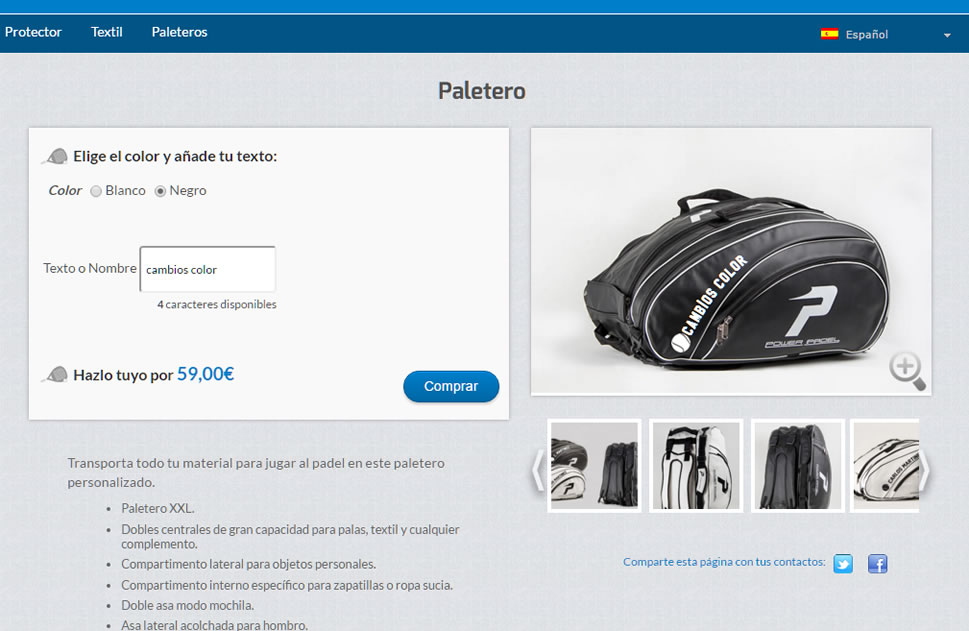The image size is (969, 631).
Task: Focus the Texto o Nombre input field
Action: pos(208,269)
